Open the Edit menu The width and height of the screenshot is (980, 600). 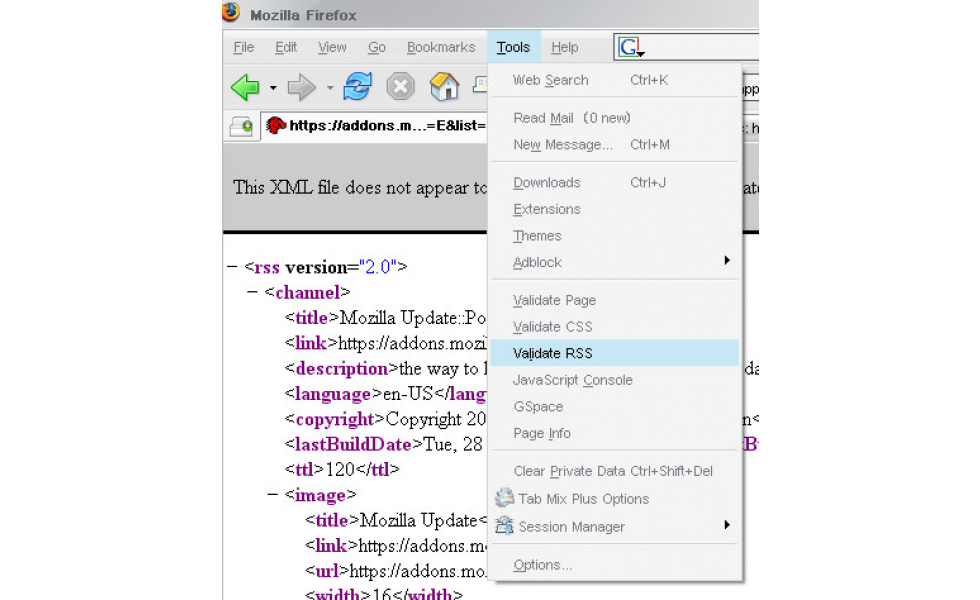[286, 48]
